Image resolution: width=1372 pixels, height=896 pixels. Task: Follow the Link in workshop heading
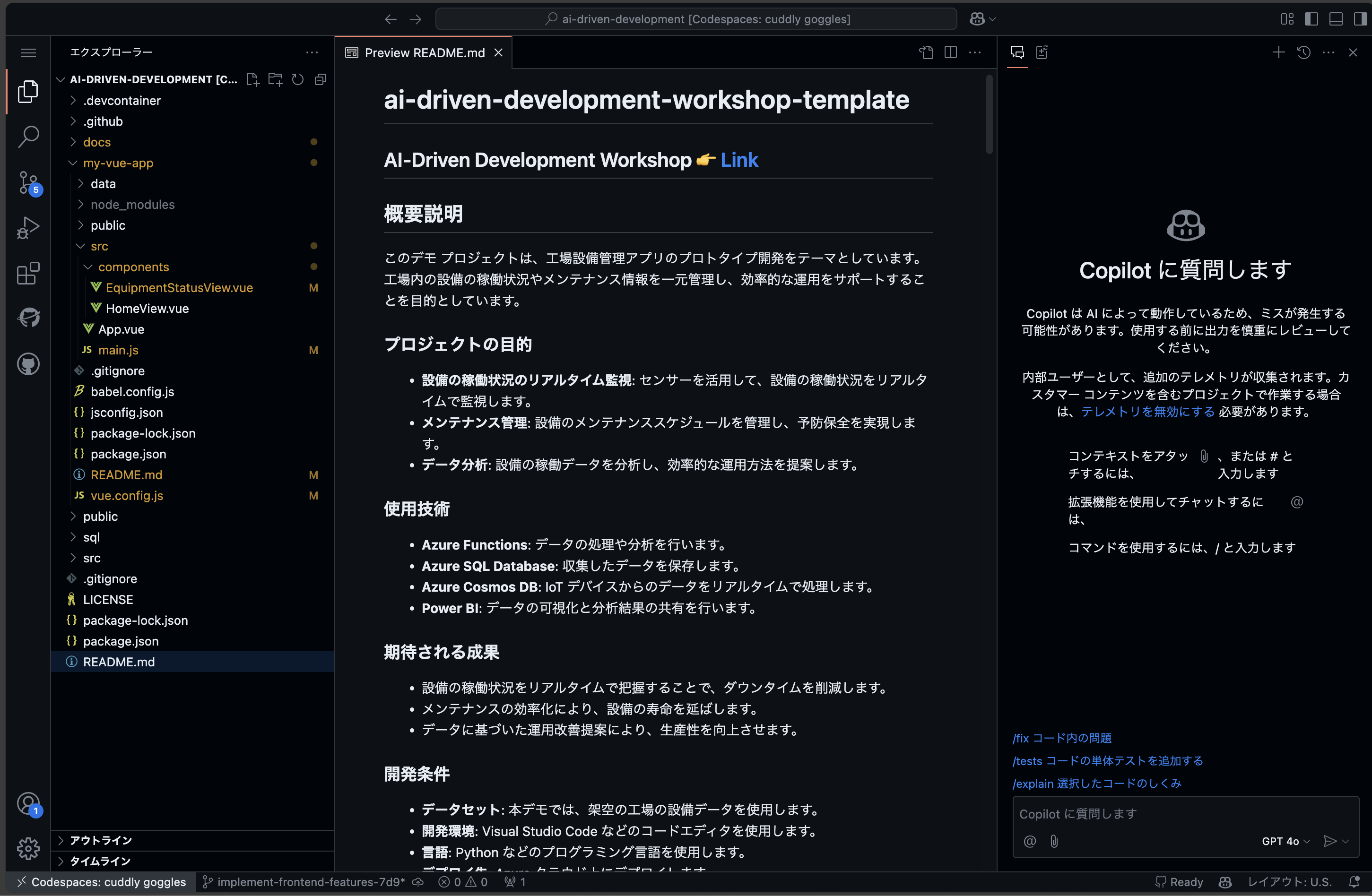point(739,160)
